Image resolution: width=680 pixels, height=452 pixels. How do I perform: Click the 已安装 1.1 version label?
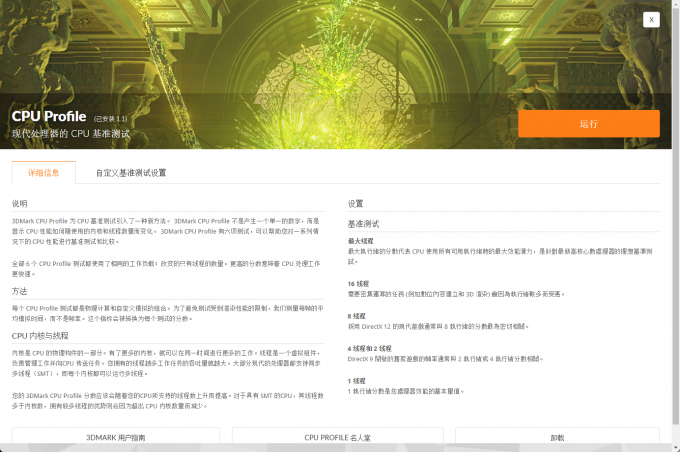tap(111, 118)
